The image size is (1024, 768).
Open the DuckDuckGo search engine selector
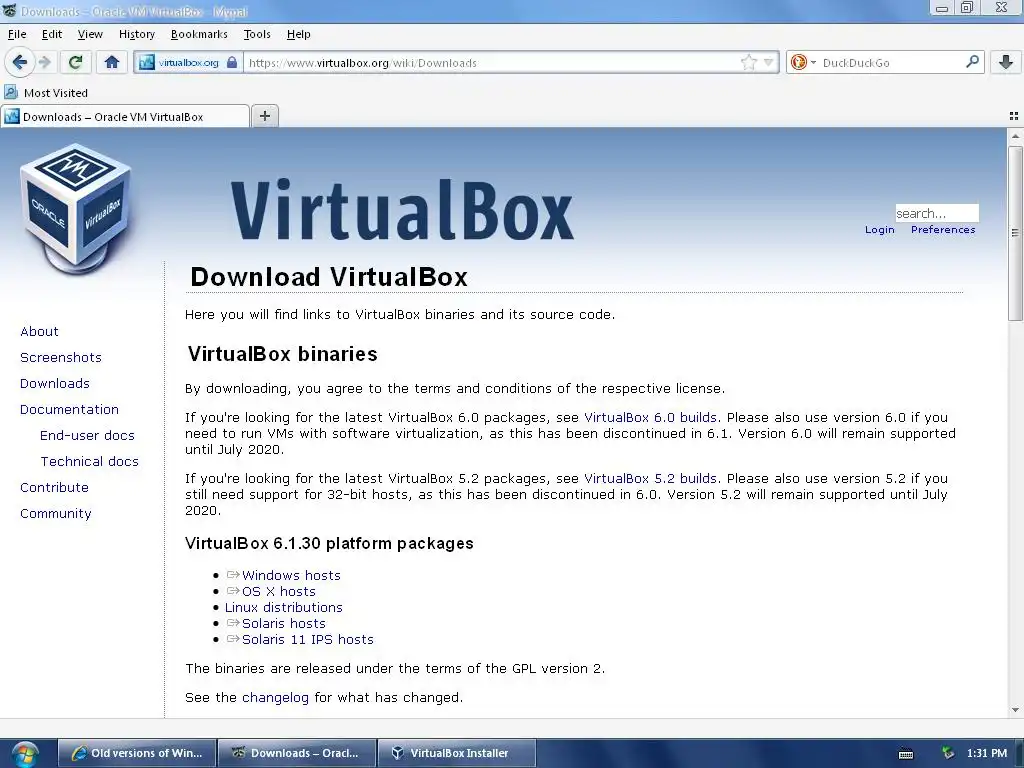click(803, 63)
